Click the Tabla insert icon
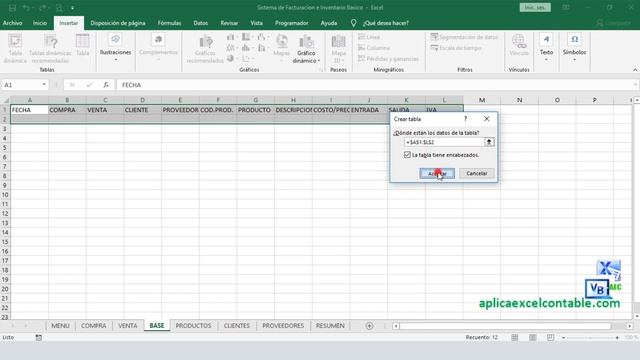 pos(82,45)
